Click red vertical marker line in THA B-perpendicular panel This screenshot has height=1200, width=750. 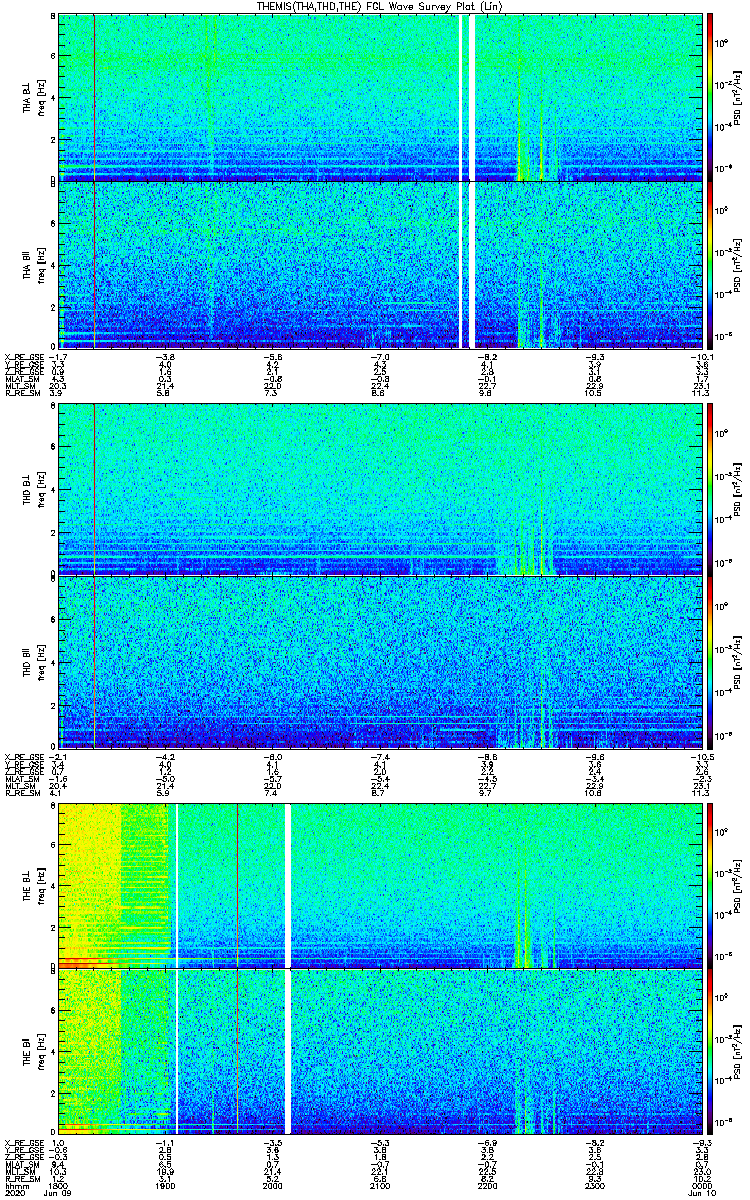(94, 97)
